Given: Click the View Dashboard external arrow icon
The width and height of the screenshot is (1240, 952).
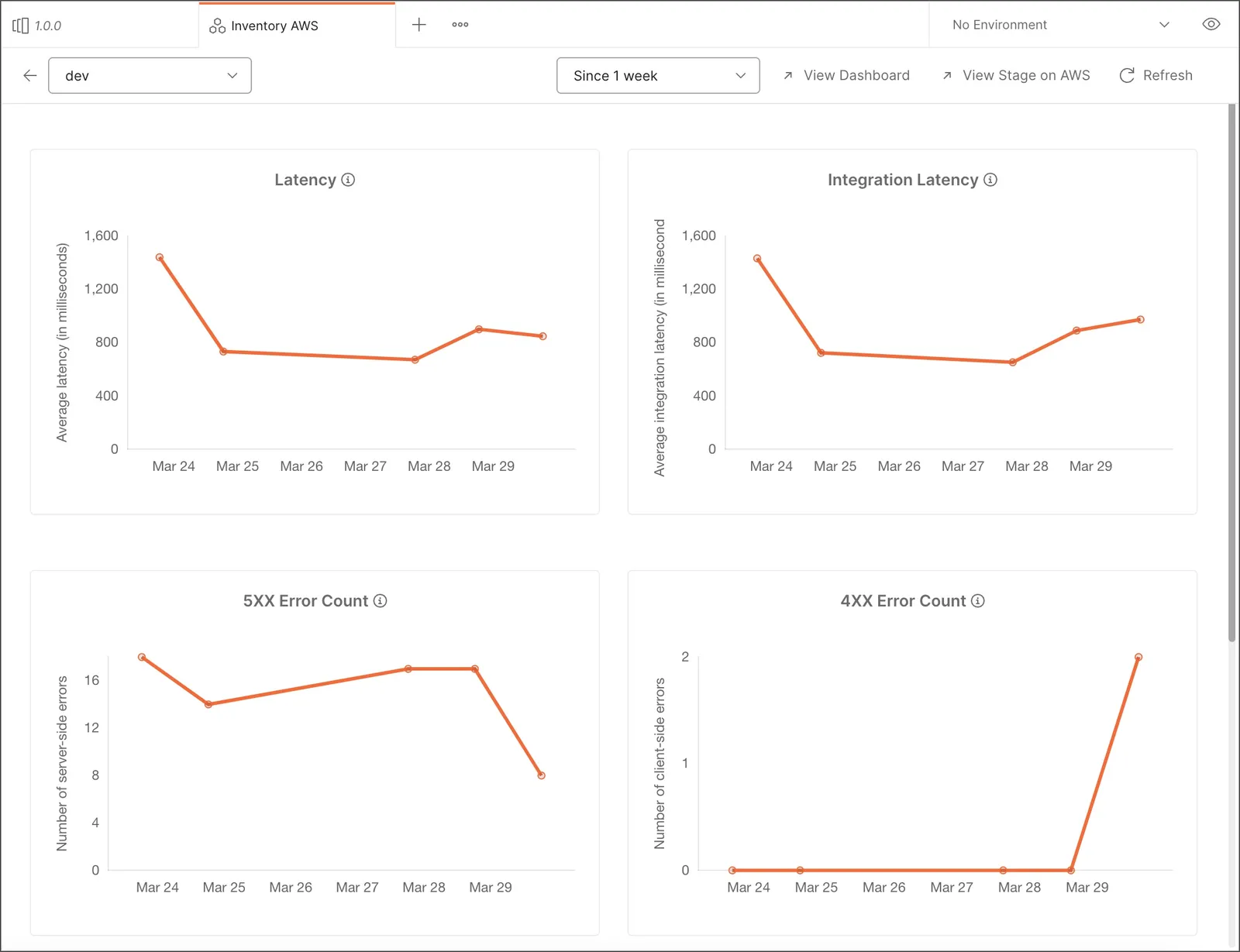Looking at the screenshot, I should [788, 75].
